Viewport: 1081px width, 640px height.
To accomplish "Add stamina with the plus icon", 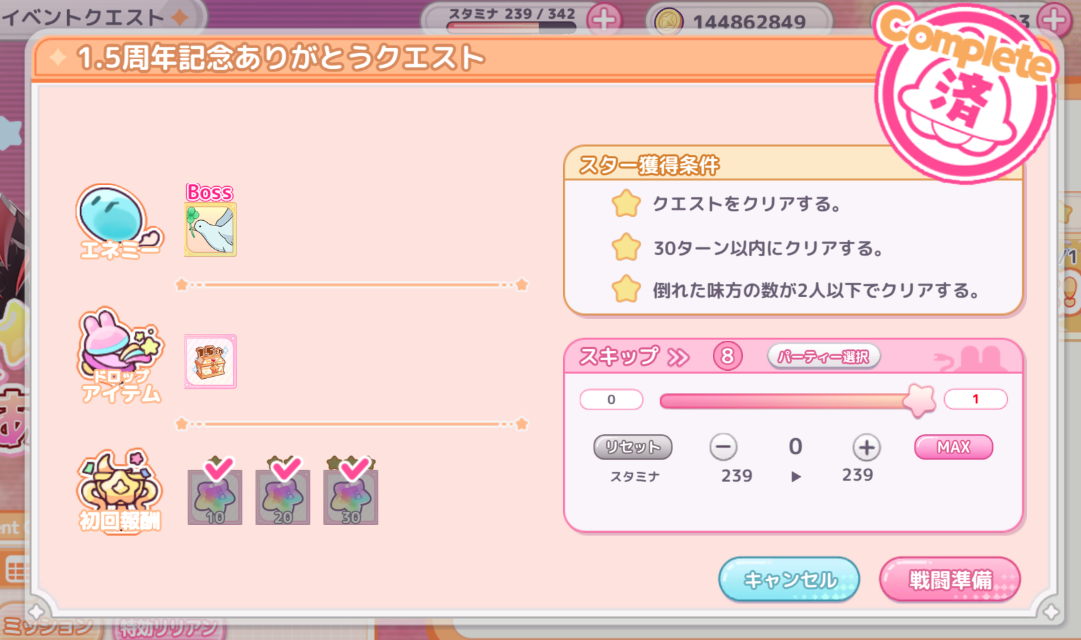I will click(604, 21).
